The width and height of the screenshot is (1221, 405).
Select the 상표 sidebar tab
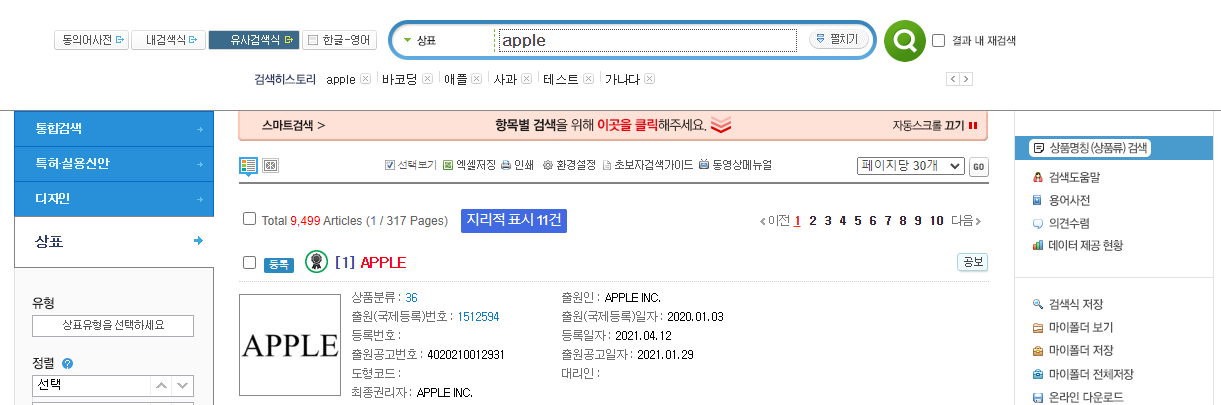pyautogui.click(x=114, y=241)
